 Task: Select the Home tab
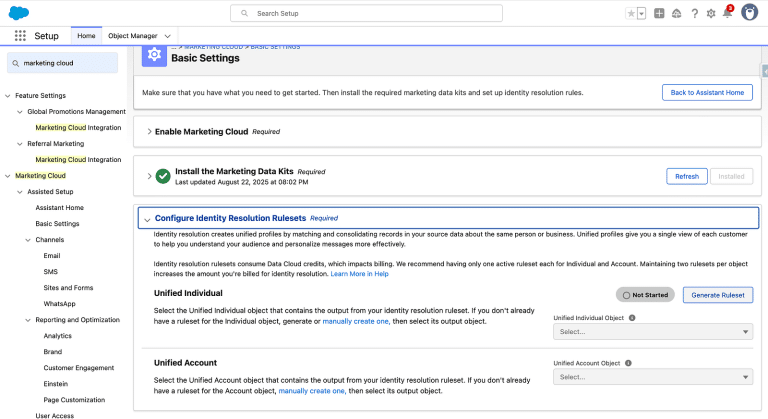pos(86,35)
